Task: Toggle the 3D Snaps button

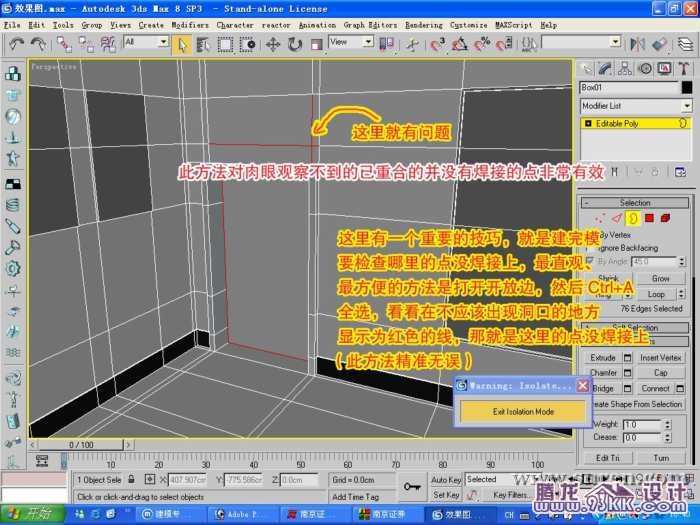Action: pos(438,44)
